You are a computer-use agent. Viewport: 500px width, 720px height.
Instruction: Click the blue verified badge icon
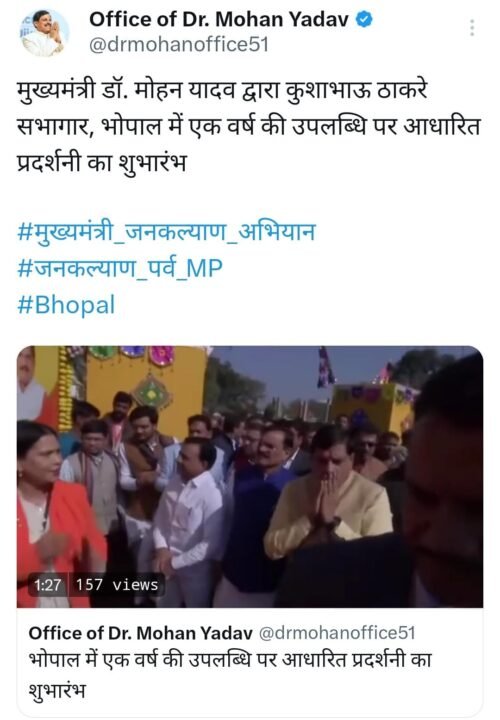(x=365, y=20)
